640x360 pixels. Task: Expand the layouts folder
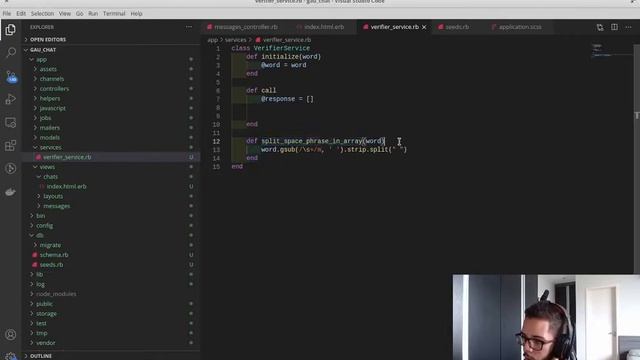pos(53,196)
